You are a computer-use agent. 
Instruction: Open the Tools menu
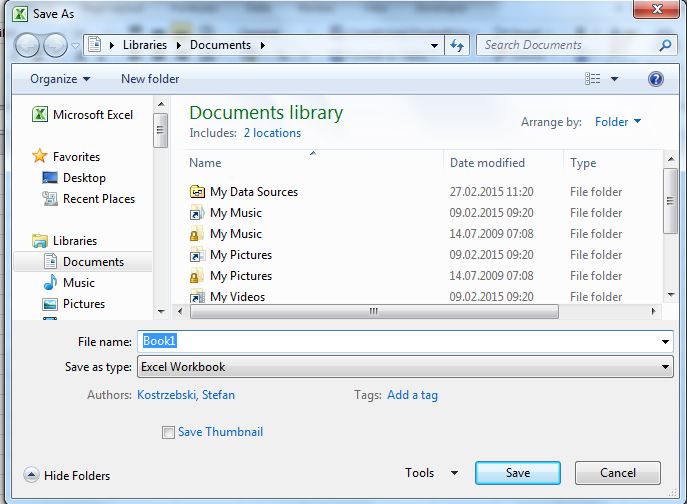(431, 473)
